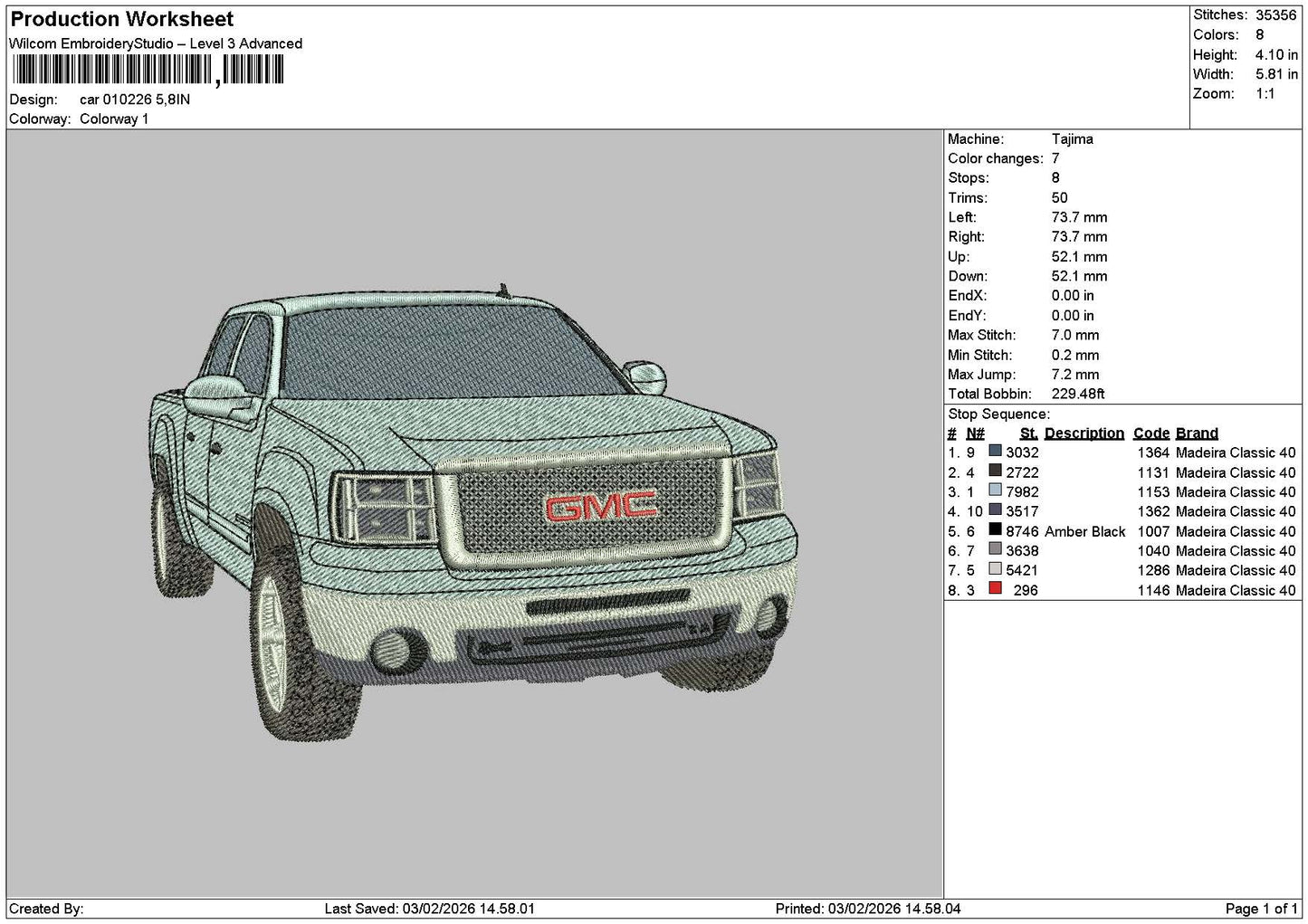Click the light swatch for thread 1286
Viewport: 1308px width, 924px height.
[x=996, y=569]
